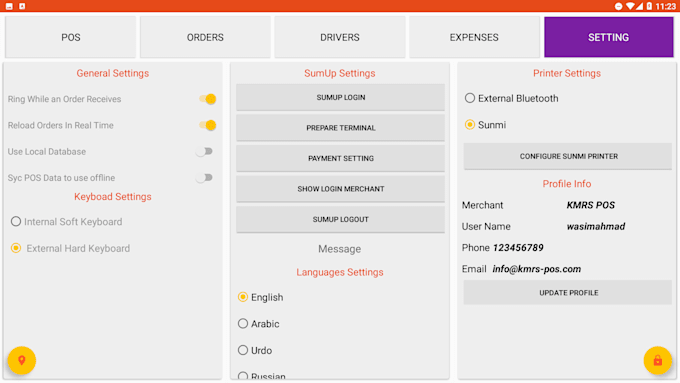The image size is (680, 383).
Task: Open PAYMENT SETTING
Action: tap(340, 158)
